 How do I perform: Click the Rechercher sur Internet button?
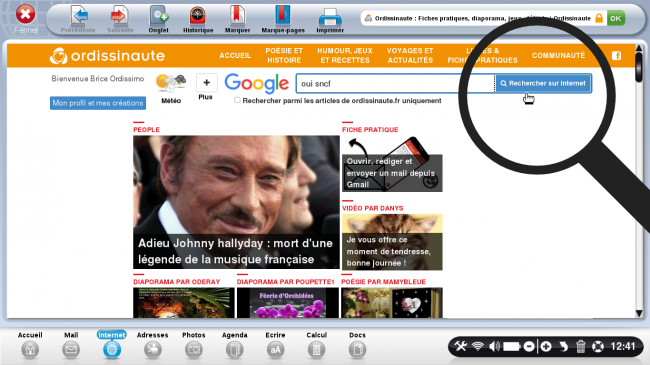point(543,83)
